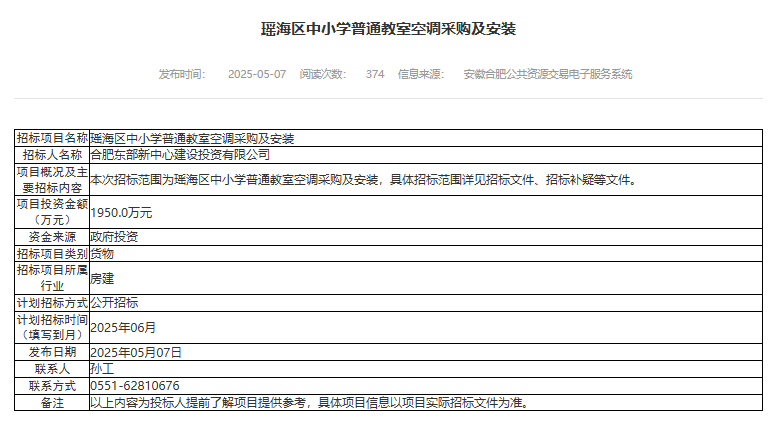
Task: Click the contact name 孙工
Action: [x=102, y=369]
